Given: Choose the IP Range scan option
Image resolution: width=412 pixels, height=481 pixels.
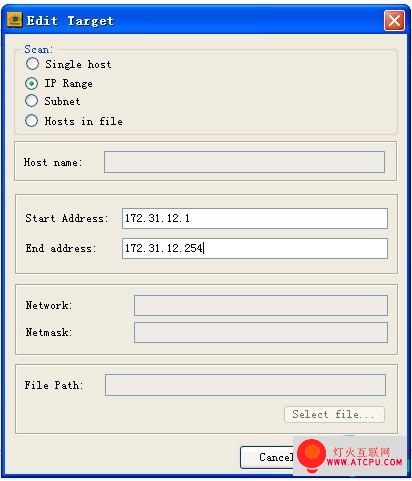Looking at the screenshot, I should pyautogui.click(x=32, y=83).
